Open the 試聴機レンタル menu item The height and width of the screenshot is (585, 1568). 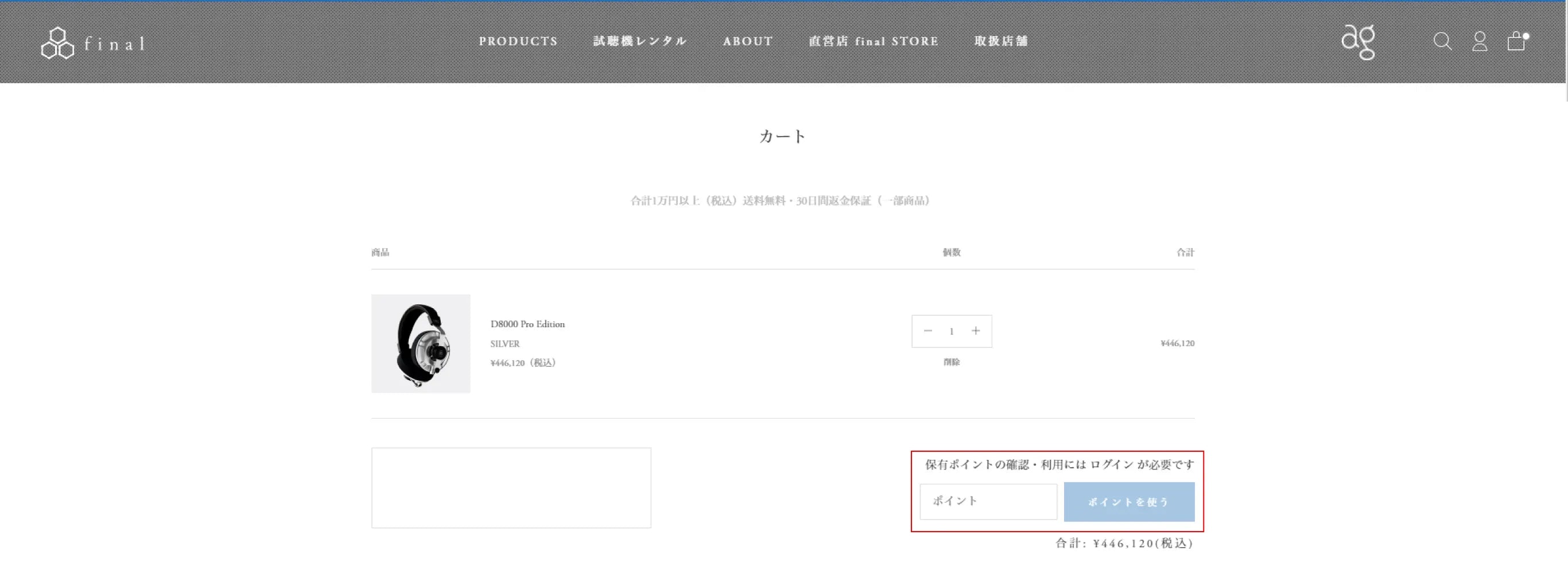coord(640,41)
